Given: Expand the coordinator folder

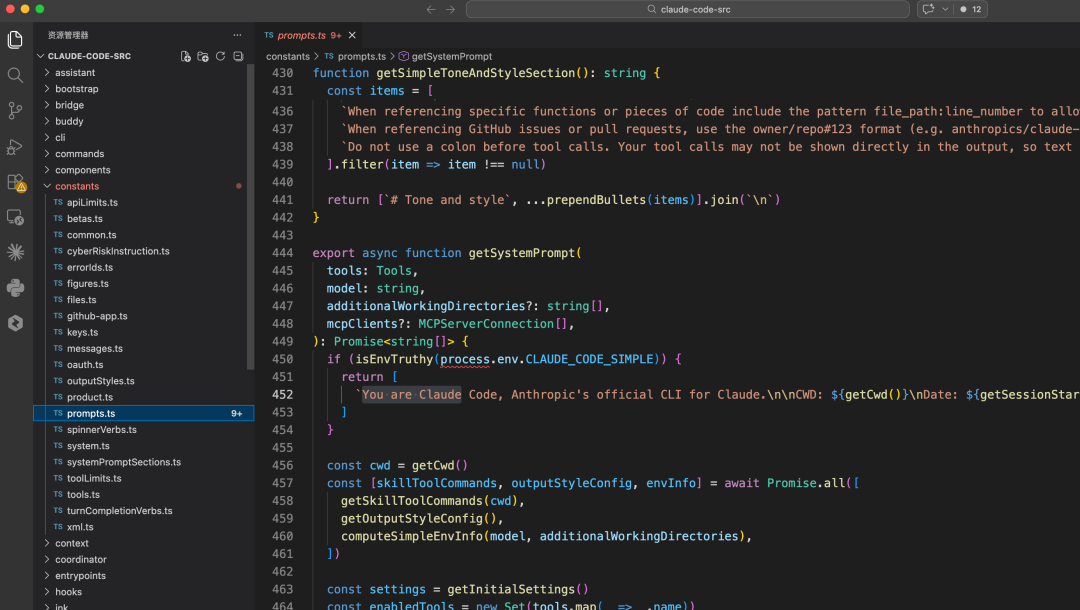Looking at the screenshot, I should coord(80,559).
